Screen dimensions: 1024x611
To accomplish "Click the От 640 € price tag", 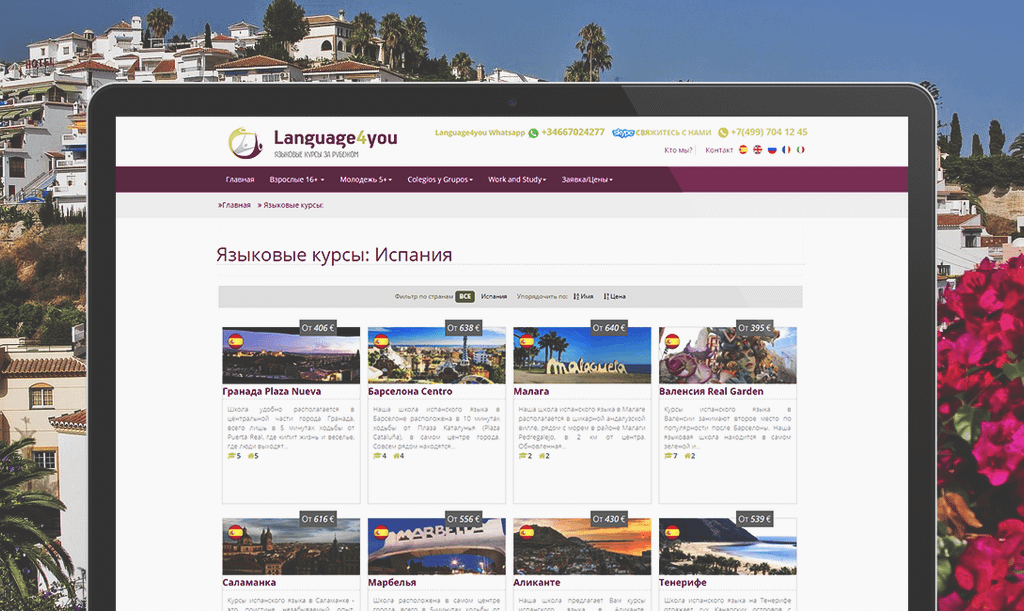I will point(609,328).
